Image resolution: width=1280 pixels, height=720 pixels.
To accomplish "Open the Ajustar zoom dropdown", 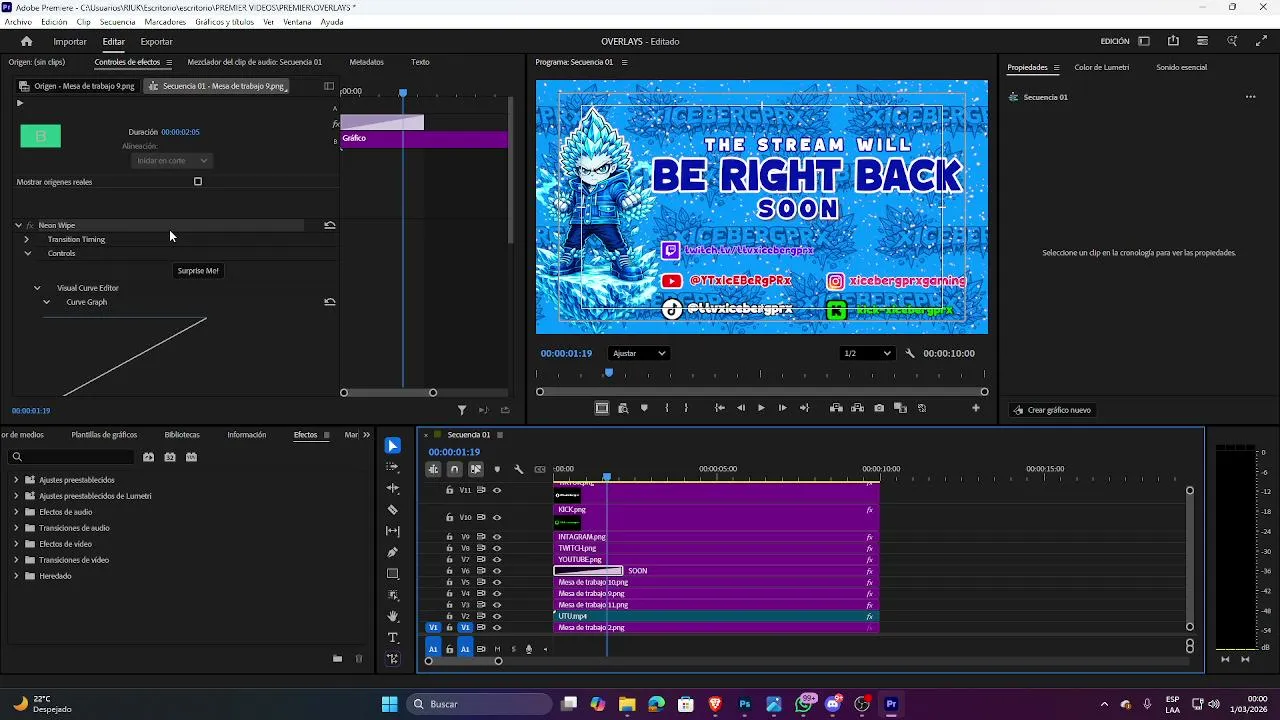I will tap(639, 353).
